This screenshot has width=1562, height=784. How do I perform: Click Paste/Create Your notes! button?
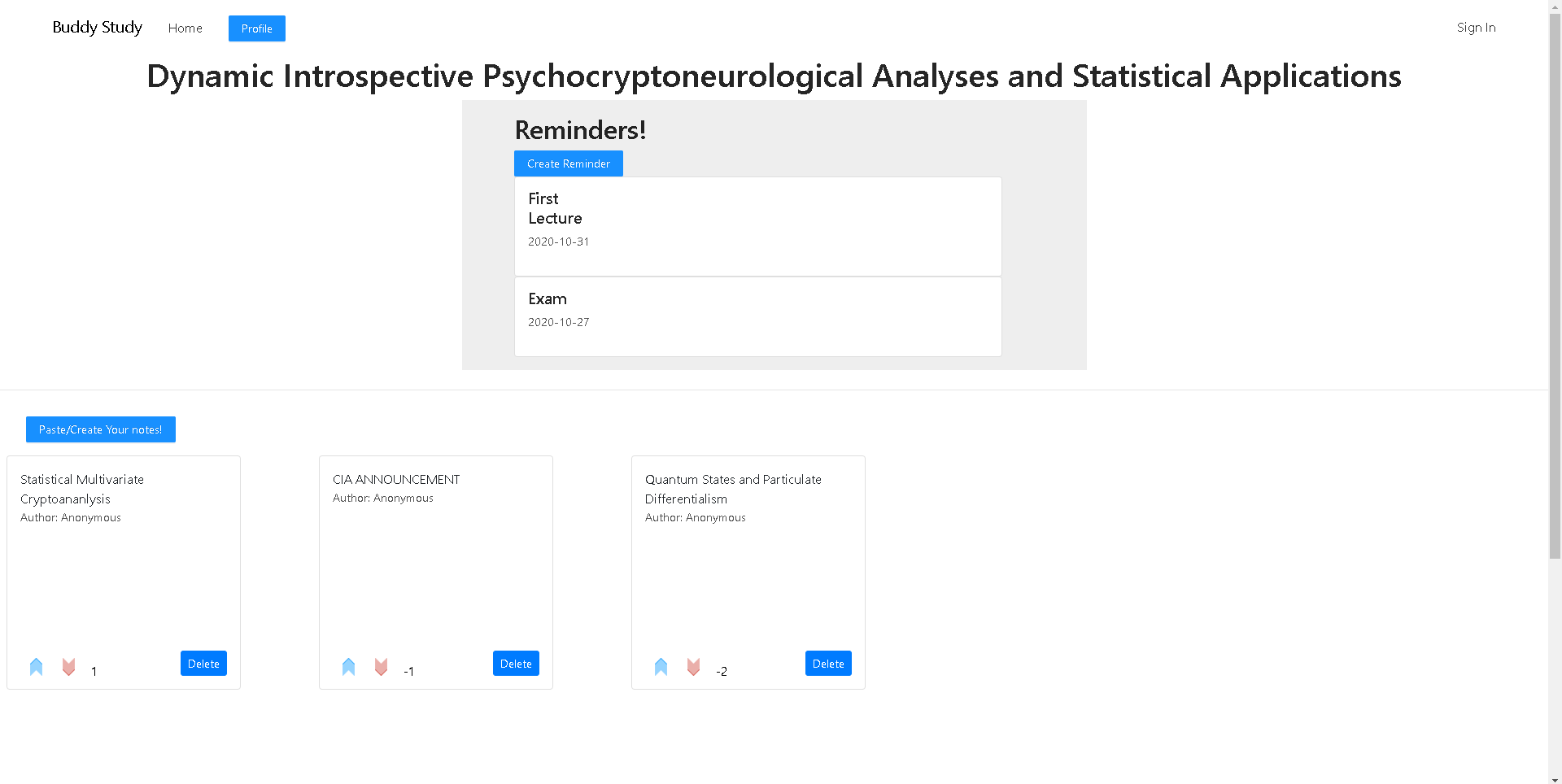coord(100,429)
